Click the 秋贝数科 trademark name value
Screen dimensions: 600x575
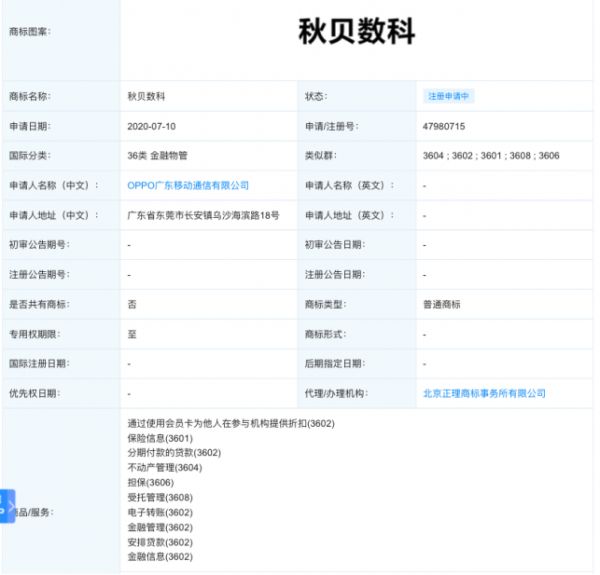pos(147,97)
